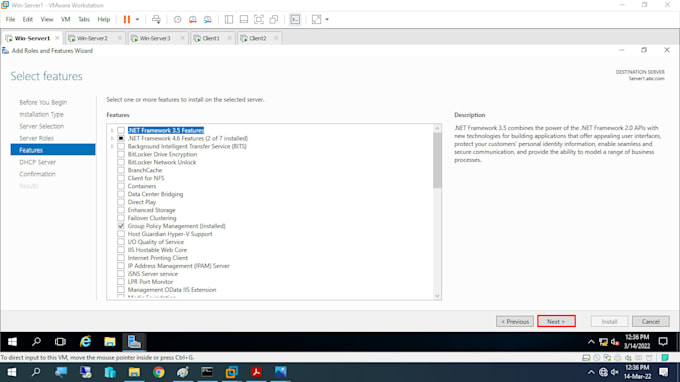Open the snapshot manager icon
Screen dimensions: 680x382
[x=208, y=20]
